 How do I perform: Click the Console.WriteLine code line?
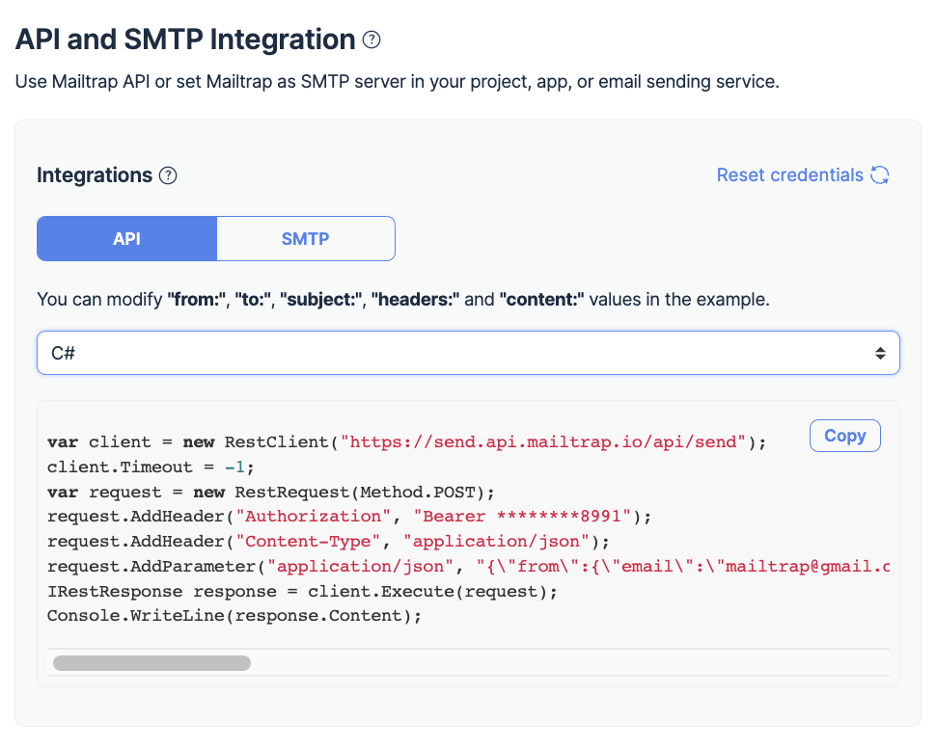pyautogui.click(x=234, y=615)
